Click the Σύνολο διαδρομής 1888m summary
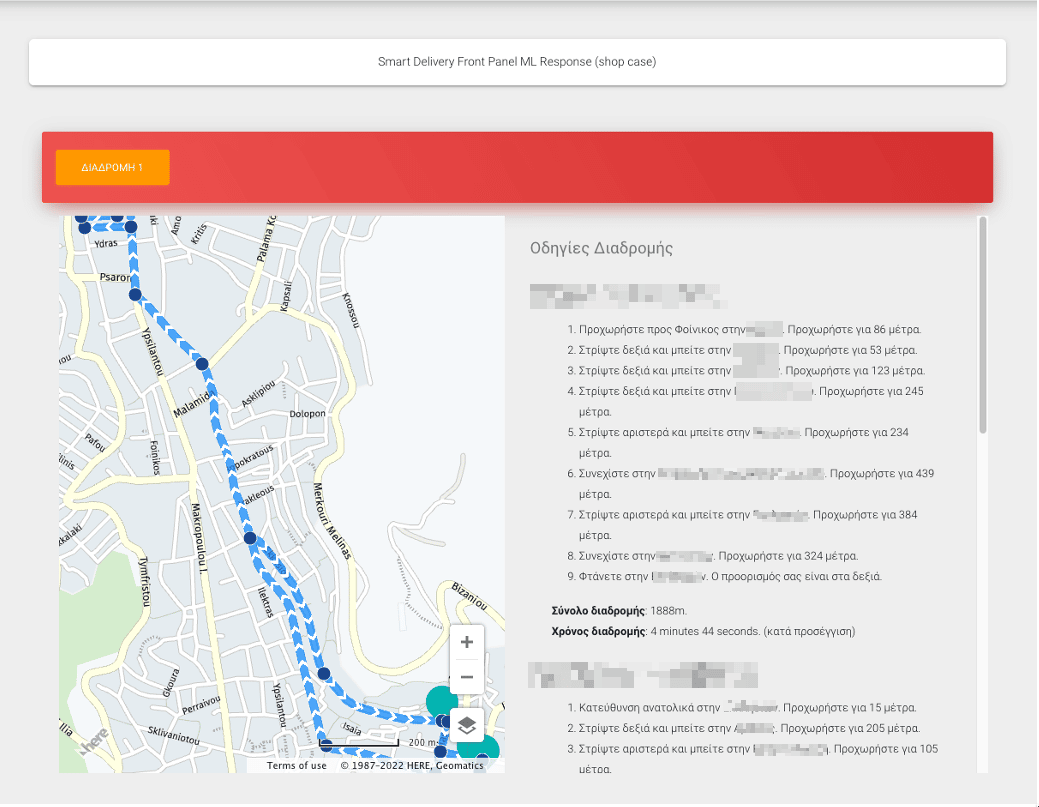 (x=616, y=610)
